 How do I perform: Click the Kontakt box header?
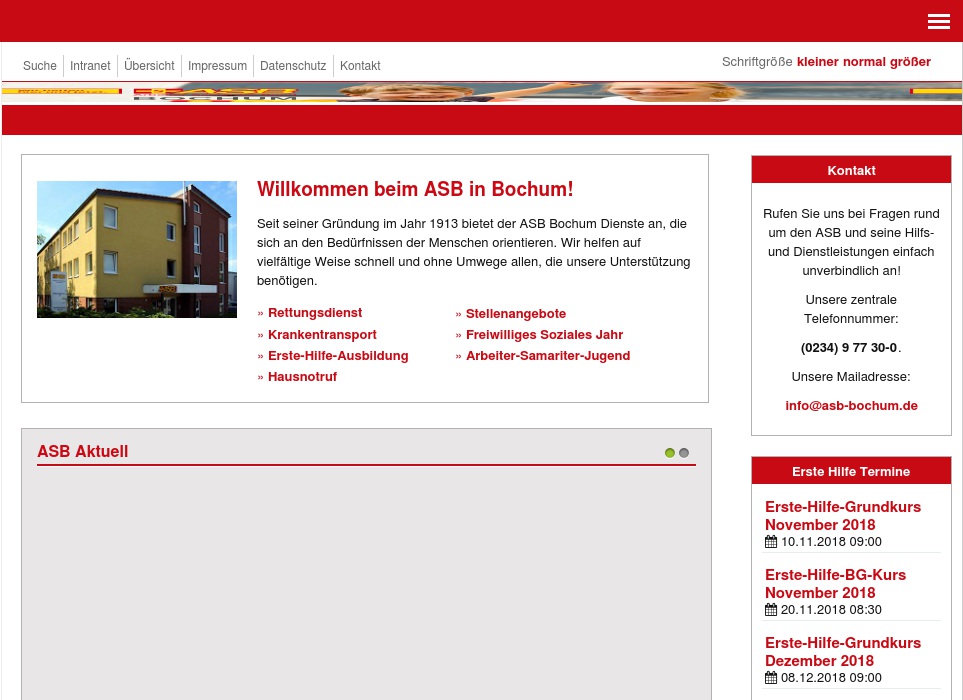(851, 170)
